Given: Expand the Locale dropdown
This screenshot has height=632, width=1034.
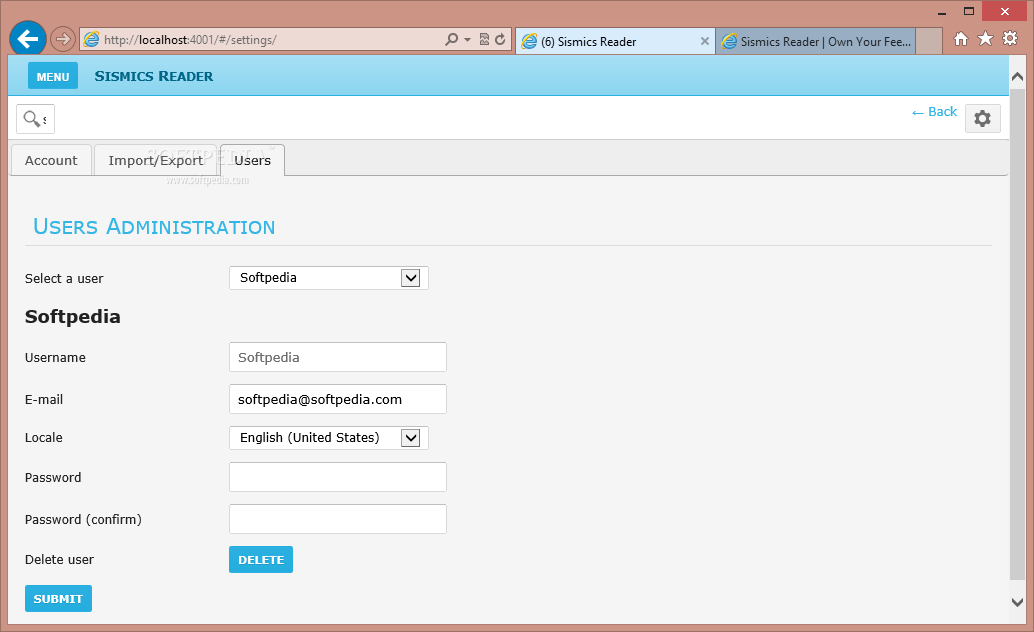Looking at the screenshot, I should [x=329, y=438].
